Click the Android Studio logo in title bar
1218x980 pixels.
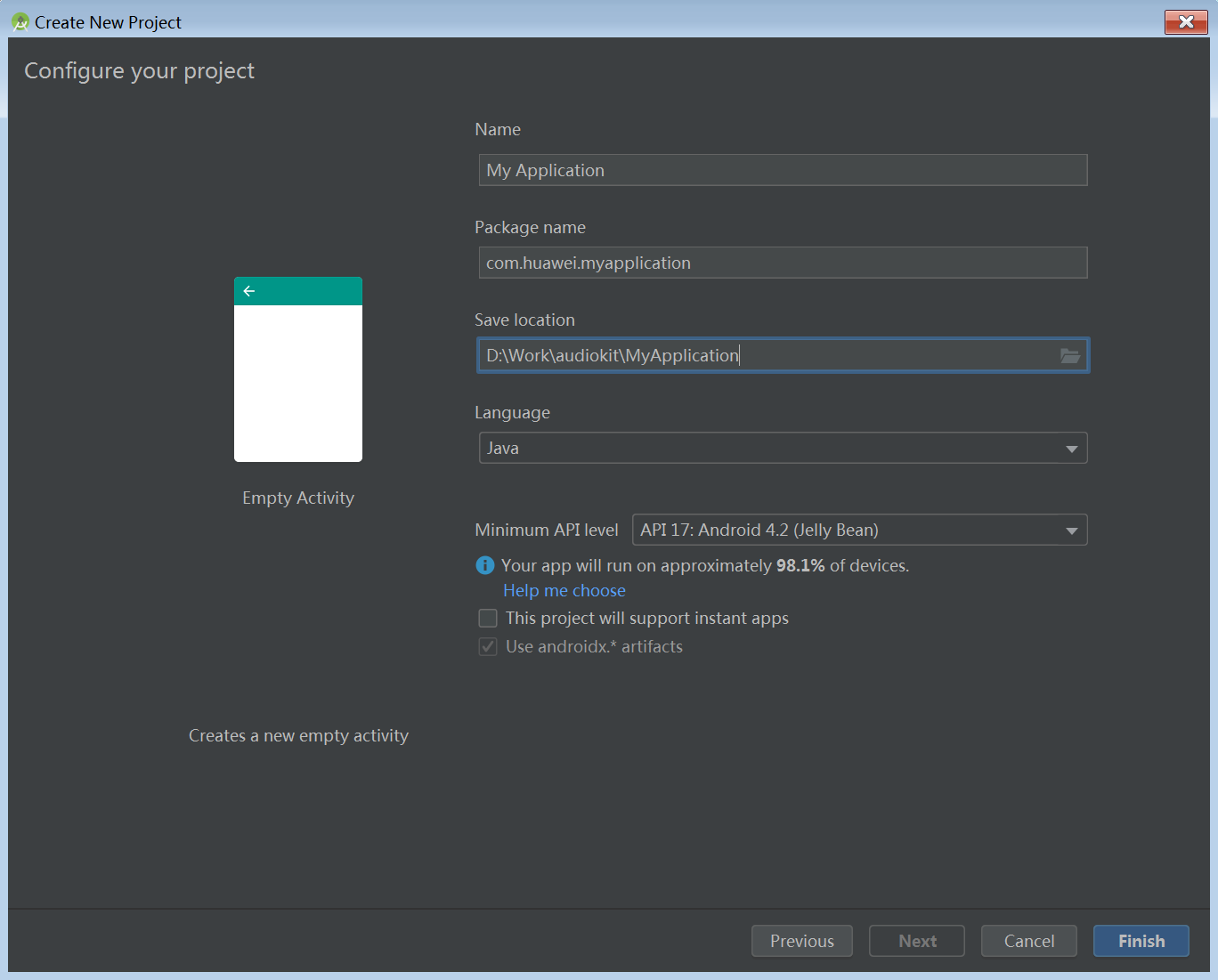point(20,22)
